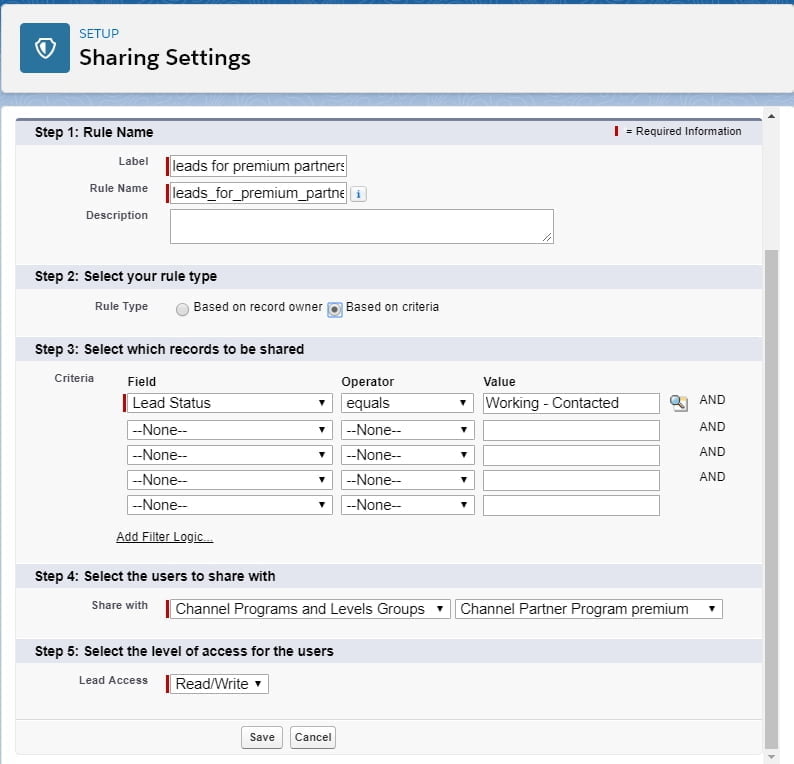Focus the Label input field

click(258, 166)
